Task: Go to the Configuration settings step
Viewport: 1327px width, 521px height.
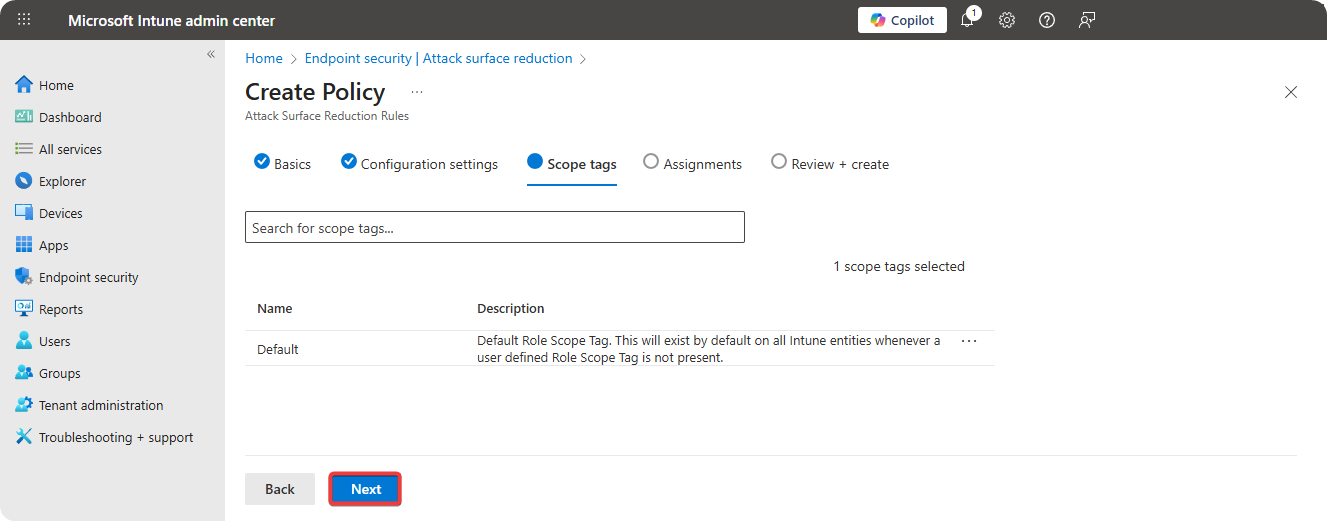Action: [419, 164]
